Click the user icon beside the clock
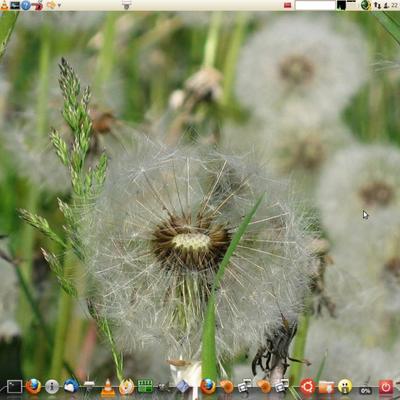Screen dimensions: 400x400 tap(386, 5)
